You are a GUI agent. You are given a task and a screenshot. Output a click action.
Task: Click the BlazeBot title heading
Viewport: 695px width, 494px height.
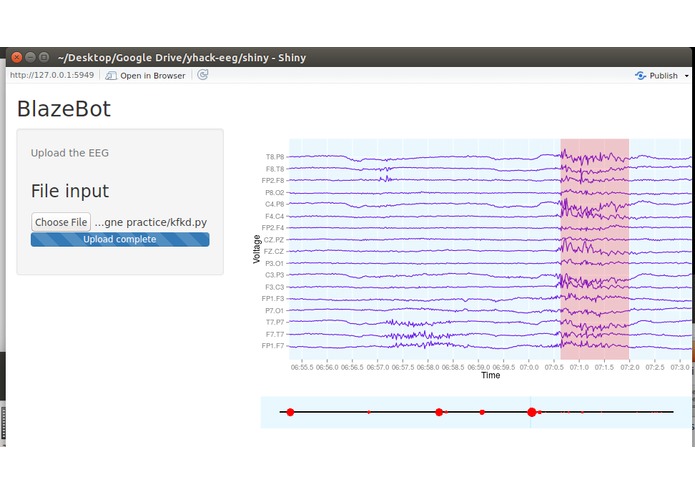point(64,109)
